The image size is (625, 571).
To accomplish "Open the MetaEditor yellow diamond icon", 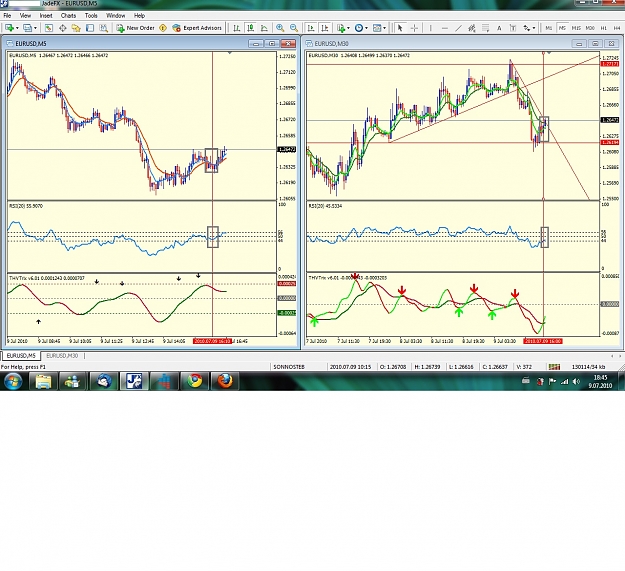I will pyautogui.click(x=163, y=28).
